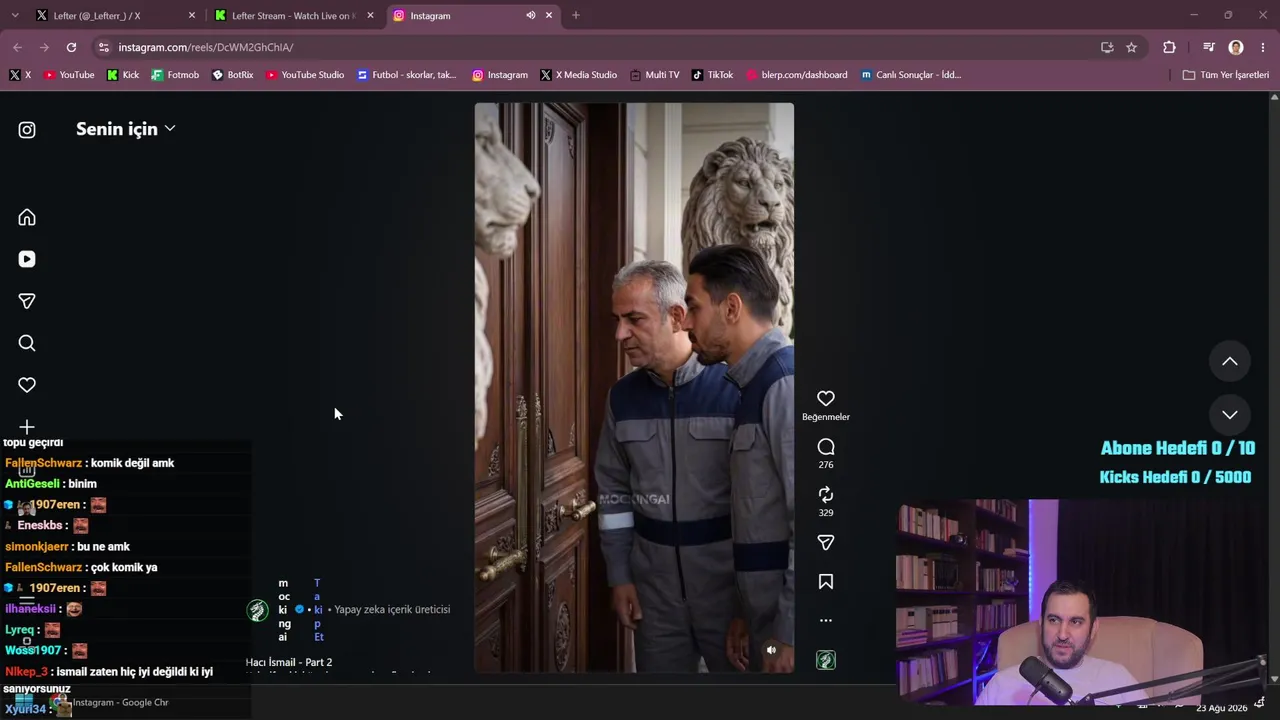Open Instagram search magnifier icon
1280x720 pixels.
click(x=27, y=343)
